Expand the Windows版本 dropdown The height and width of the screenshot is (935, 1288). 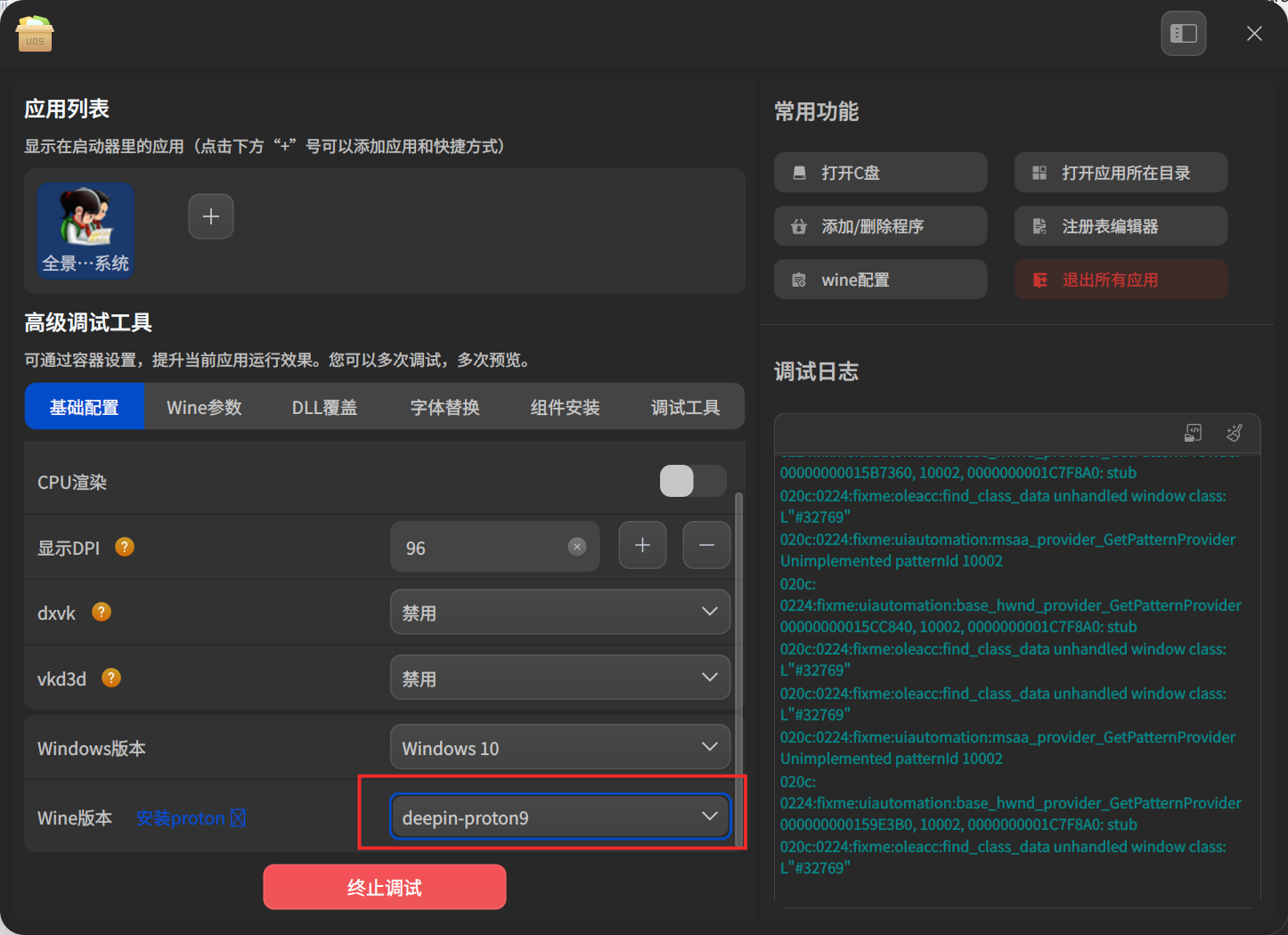point(560,747)
